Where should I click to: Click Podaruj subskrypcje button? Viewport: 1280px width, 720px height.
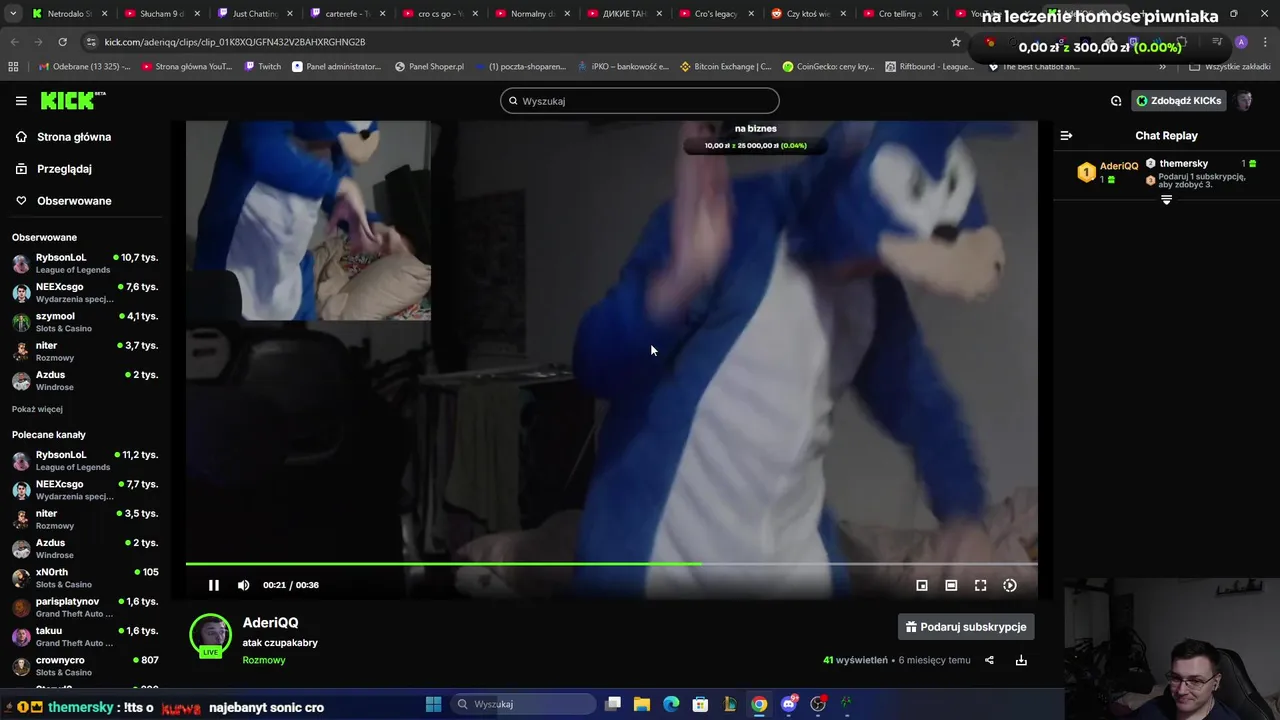point(966,627)
